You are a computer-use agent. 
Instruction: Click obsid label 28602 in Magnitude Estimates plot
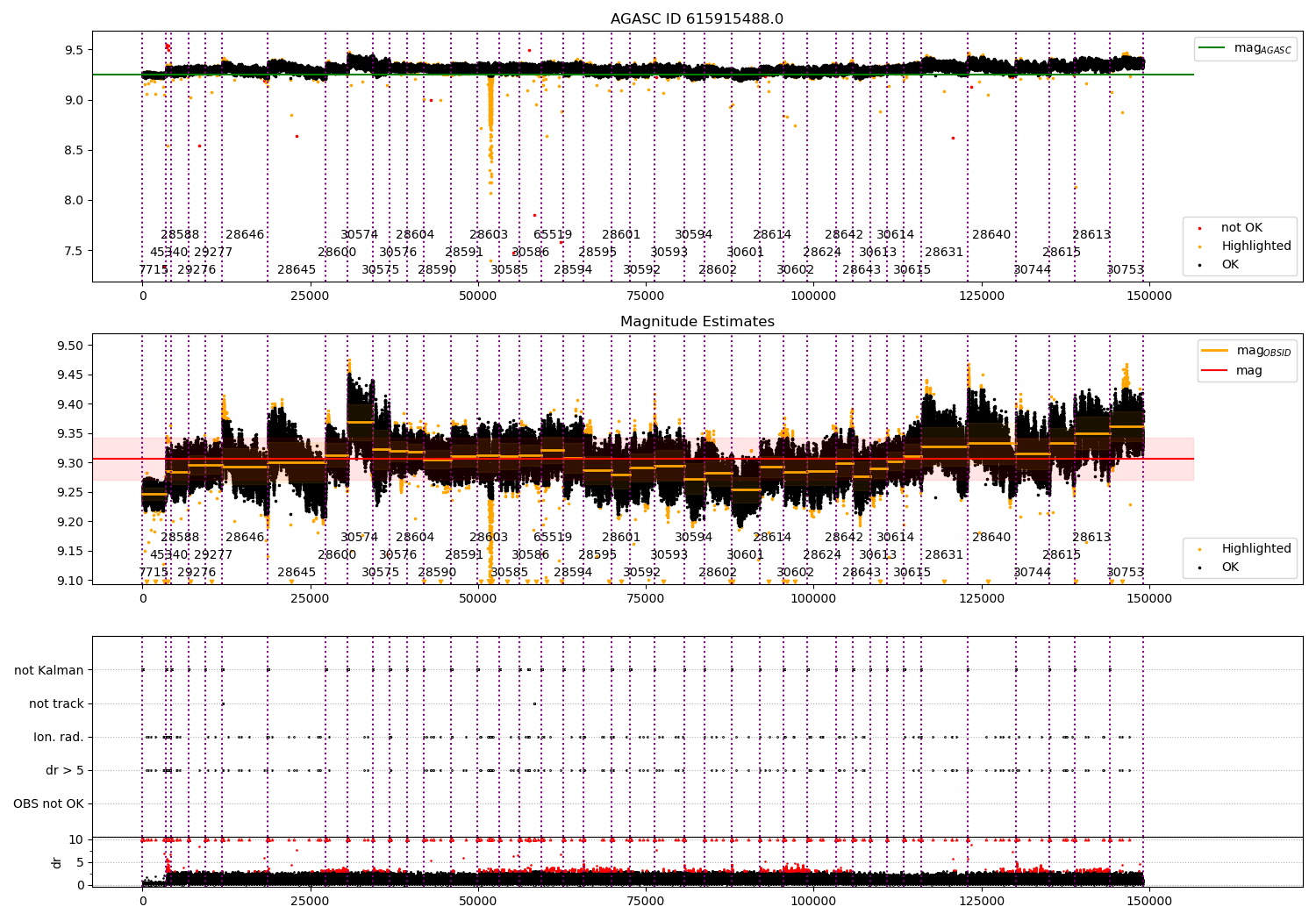718,573
